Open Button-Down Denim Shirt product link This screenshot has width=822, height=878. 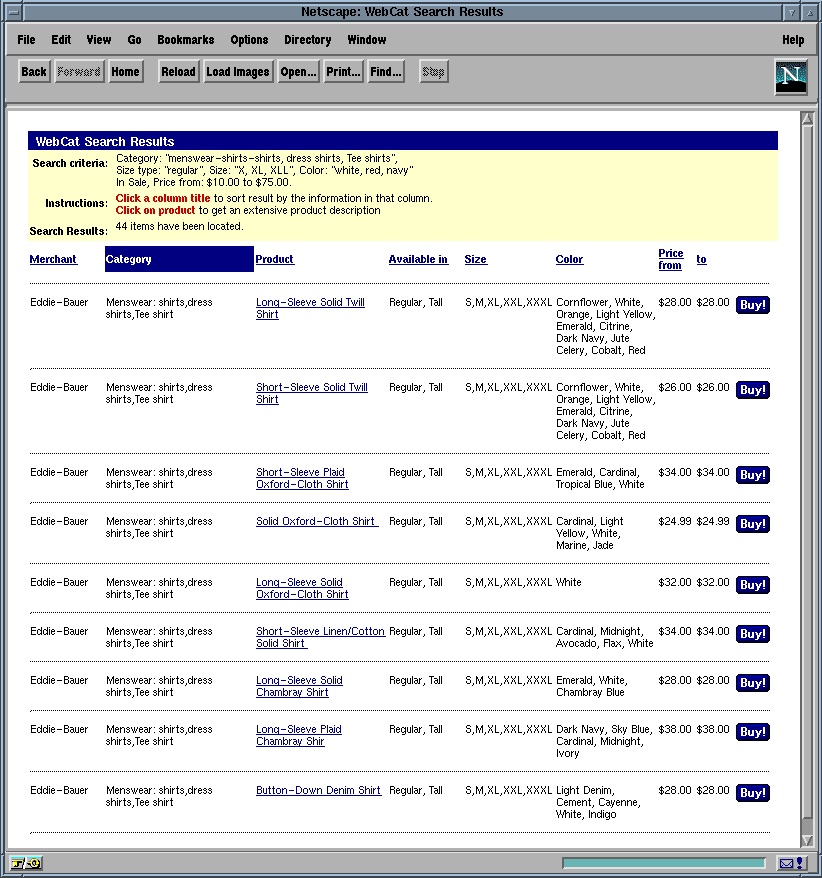(319, 791)
